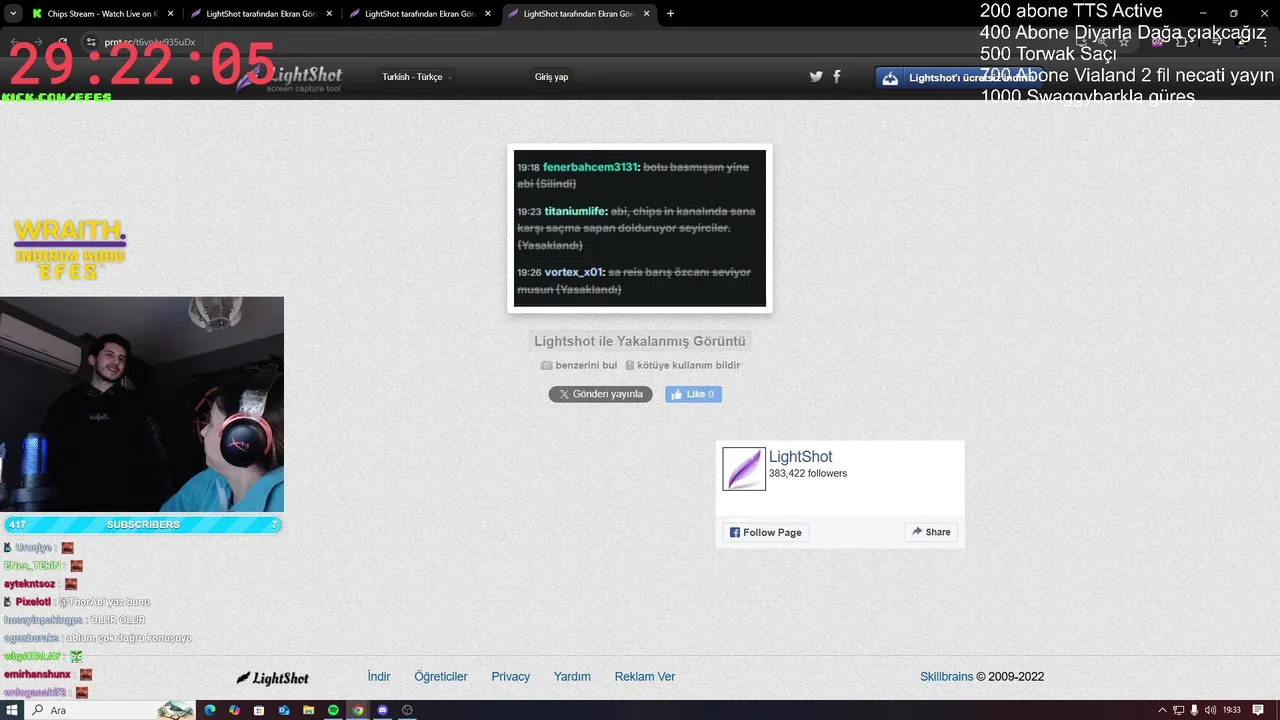
Task: Close the Chips Stream tab
Action: pos(170,14)
